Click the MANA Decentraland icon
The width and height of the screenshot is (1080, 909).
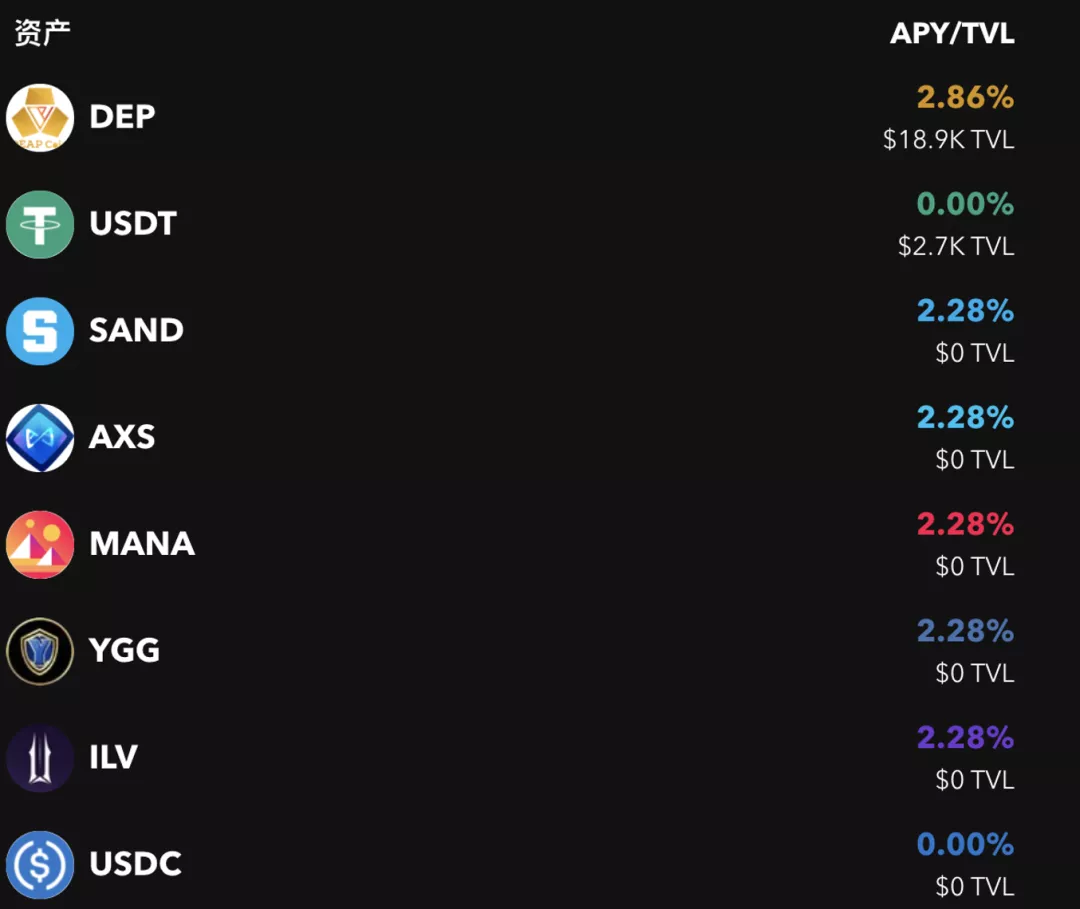pos(40,545)
